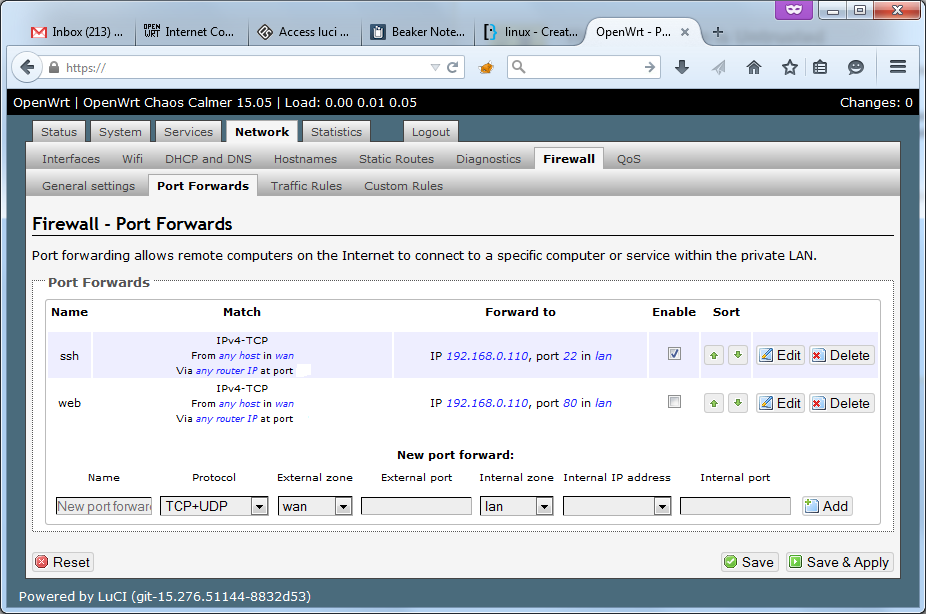Enable the web port forward checkbox
This screenshot has height=614, width=926.
click(x=674, y=401)
